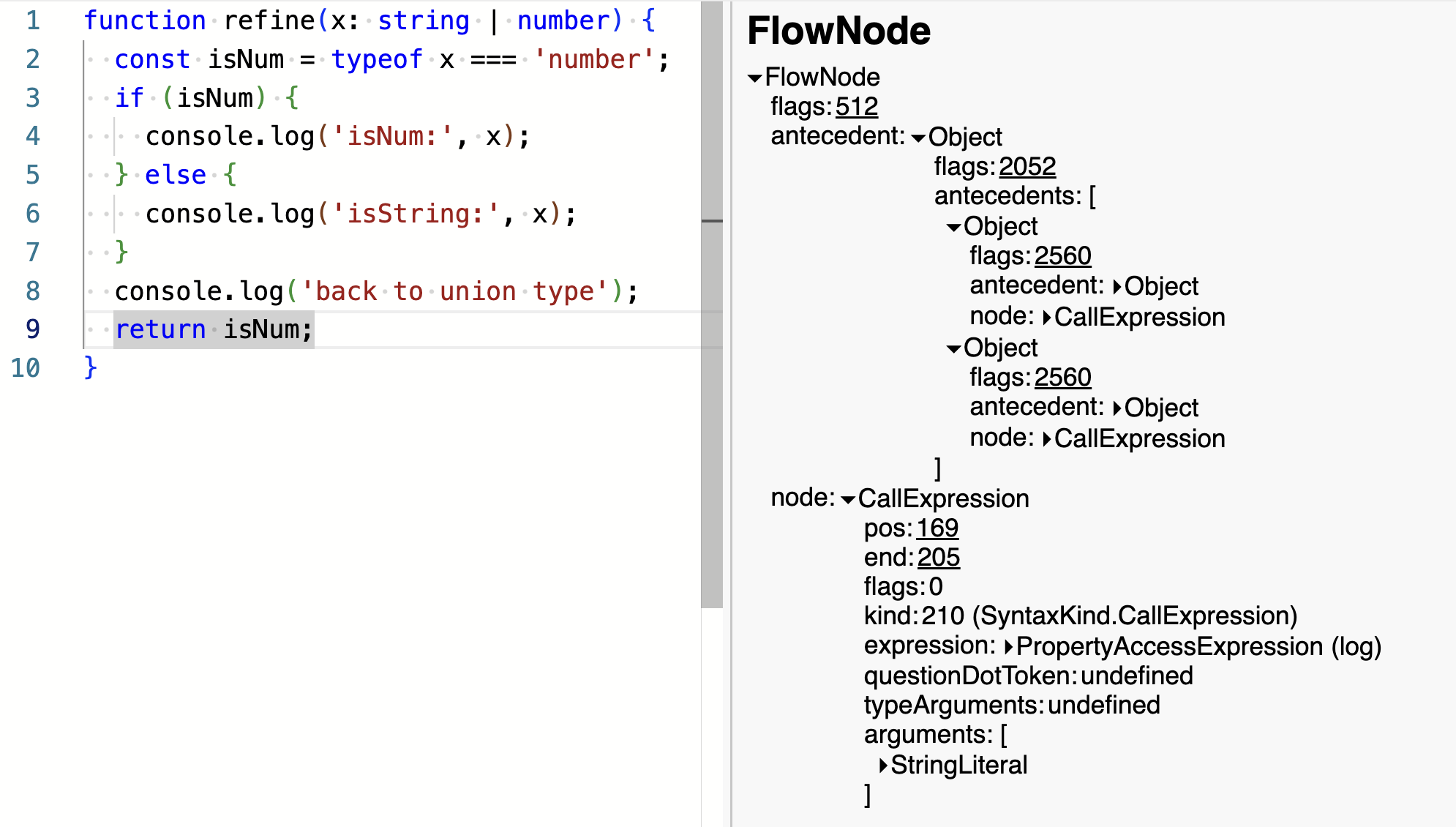Select line number 7 in the gutter
1456x827 pixels.
pos(33,252)
